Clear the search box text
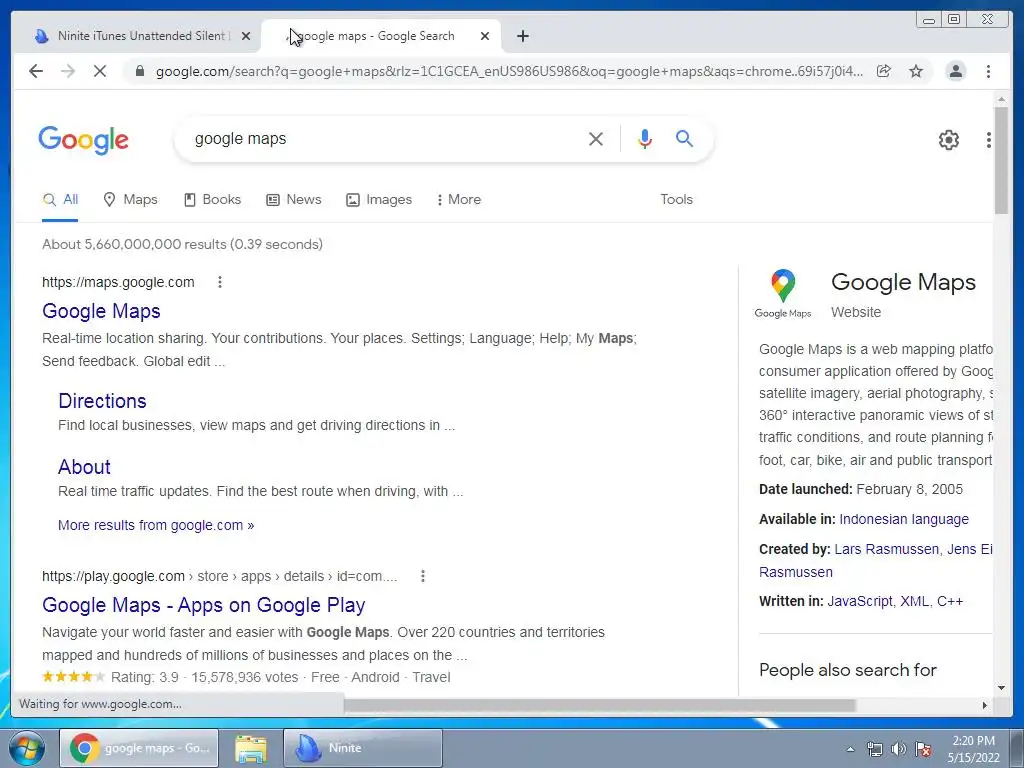The width and height of the screenshot is (1024, 768). [x=596, y=138]
